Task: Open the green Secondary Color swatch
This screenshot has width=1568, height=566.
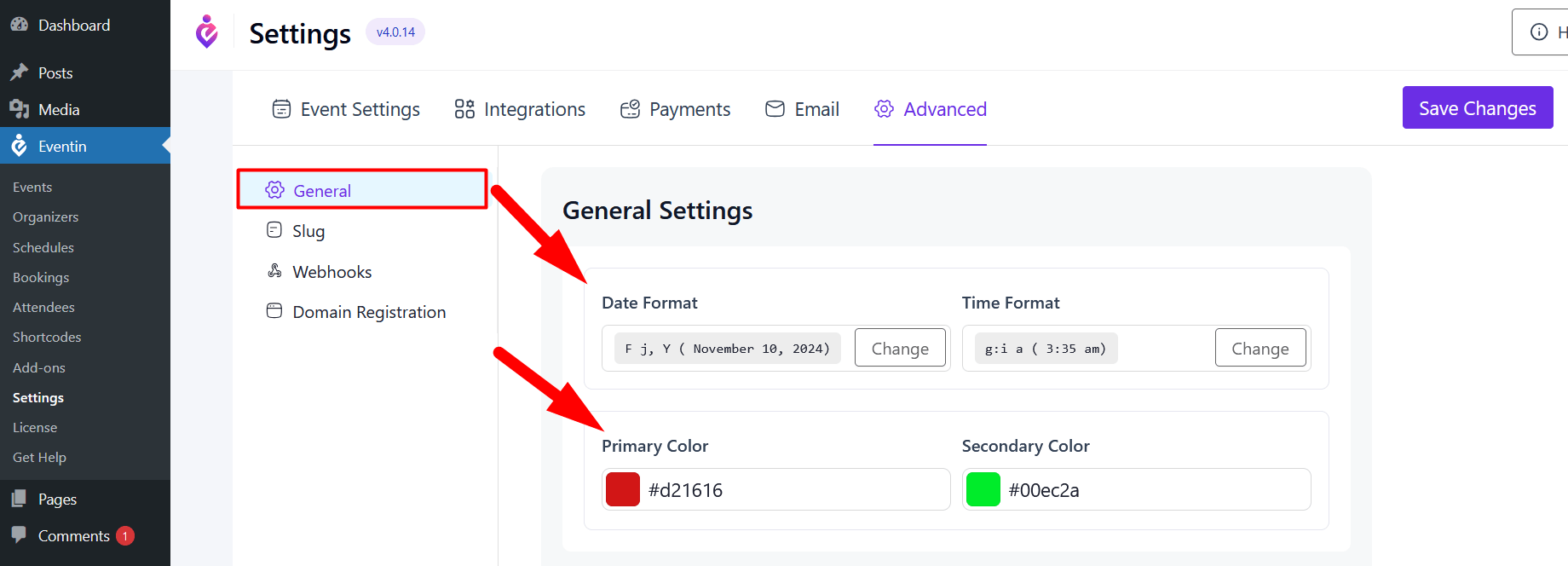Action: coord(983,489)
